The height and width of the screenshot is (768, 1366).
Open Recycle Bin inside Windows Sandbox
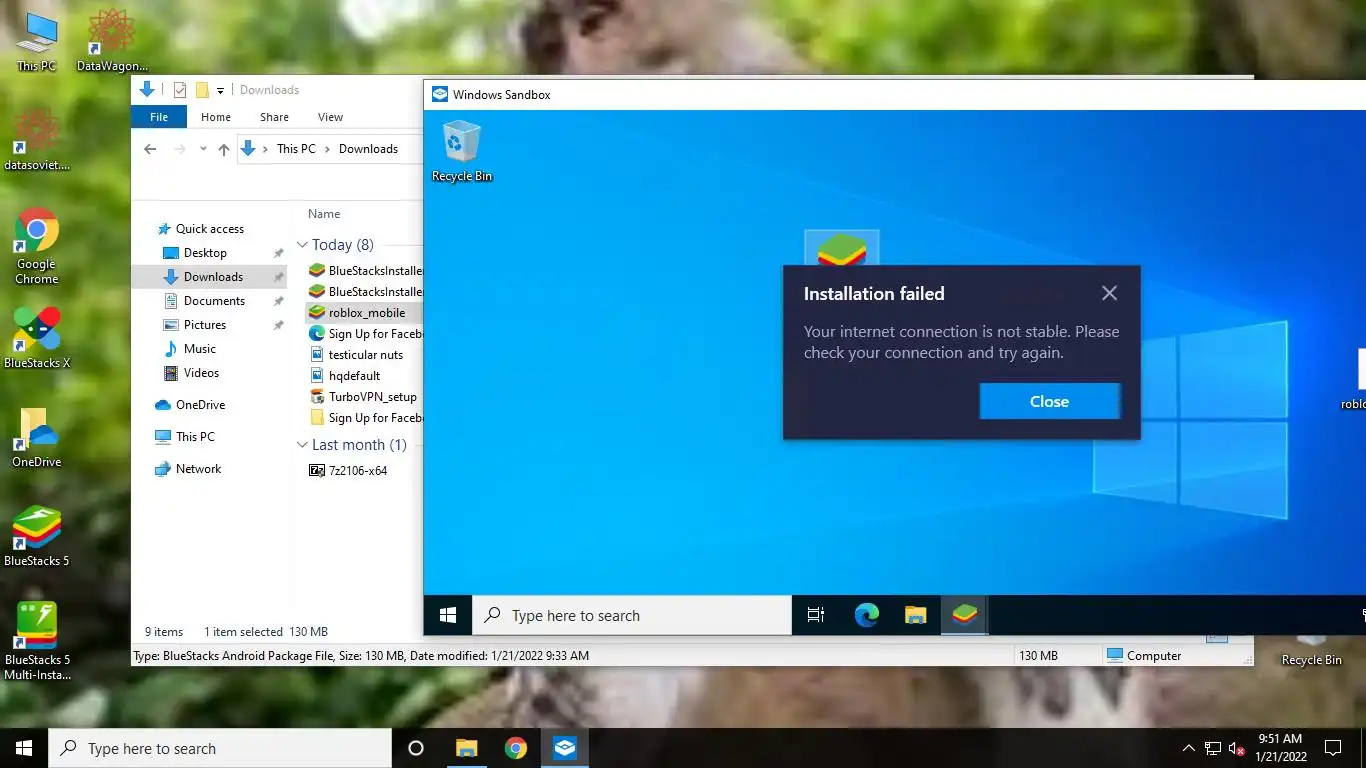tap(461, 151)
